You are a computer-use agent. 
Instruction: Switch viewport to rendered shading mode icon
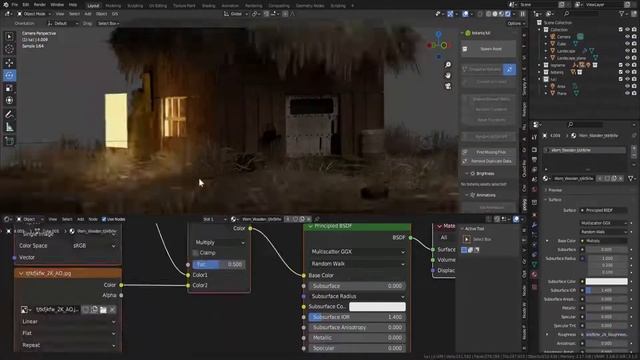click(x=508, y=14)
